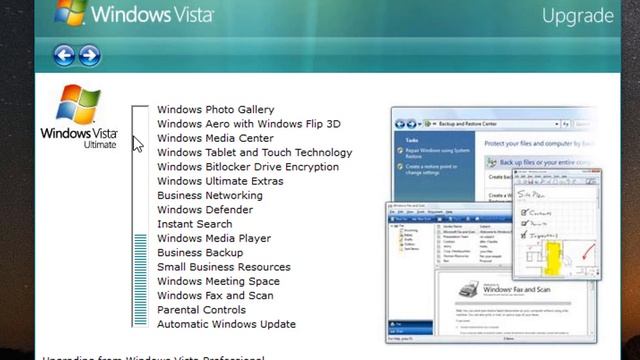Viewport: 640px width, 360px height.
Task: Select Windows Bitlocker Drive Encryption
Action: [248, 167]
